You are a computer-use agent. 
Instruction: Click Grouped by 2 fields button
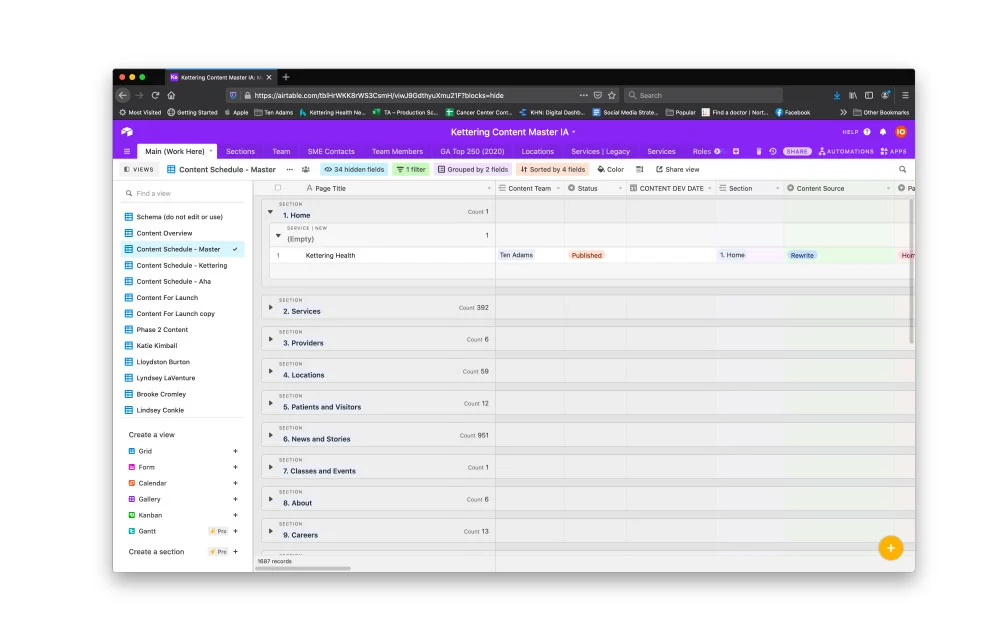pyautogui.click(x=473, y=170)
